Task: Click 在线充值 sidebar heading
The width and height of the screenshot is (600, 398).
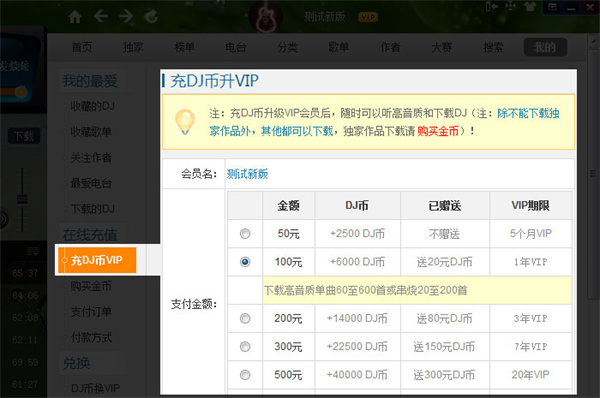Action: (90, 235)
